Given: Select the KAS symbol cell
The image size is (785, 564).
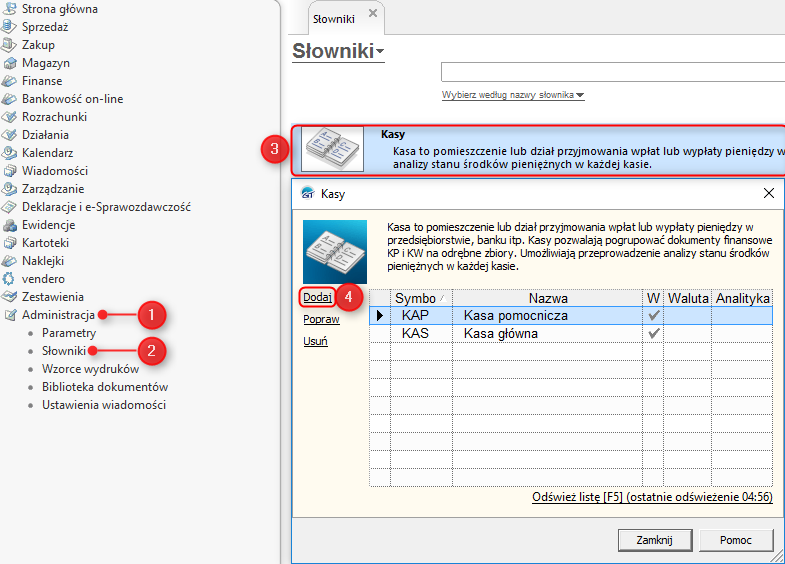Looking at the screenshot, I should click(x=421, y=333).
